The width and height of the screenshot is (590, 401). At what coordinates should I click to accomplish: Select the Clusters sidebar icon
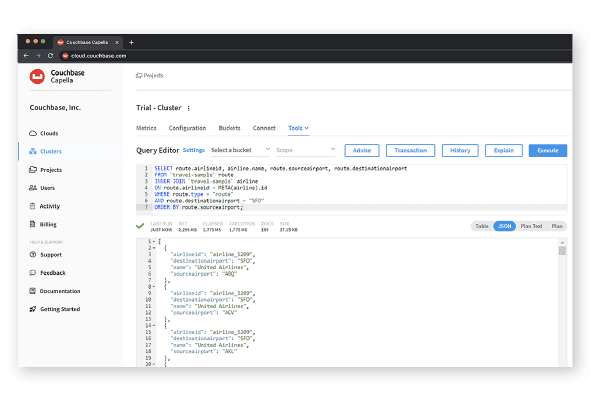click(33, 151)
